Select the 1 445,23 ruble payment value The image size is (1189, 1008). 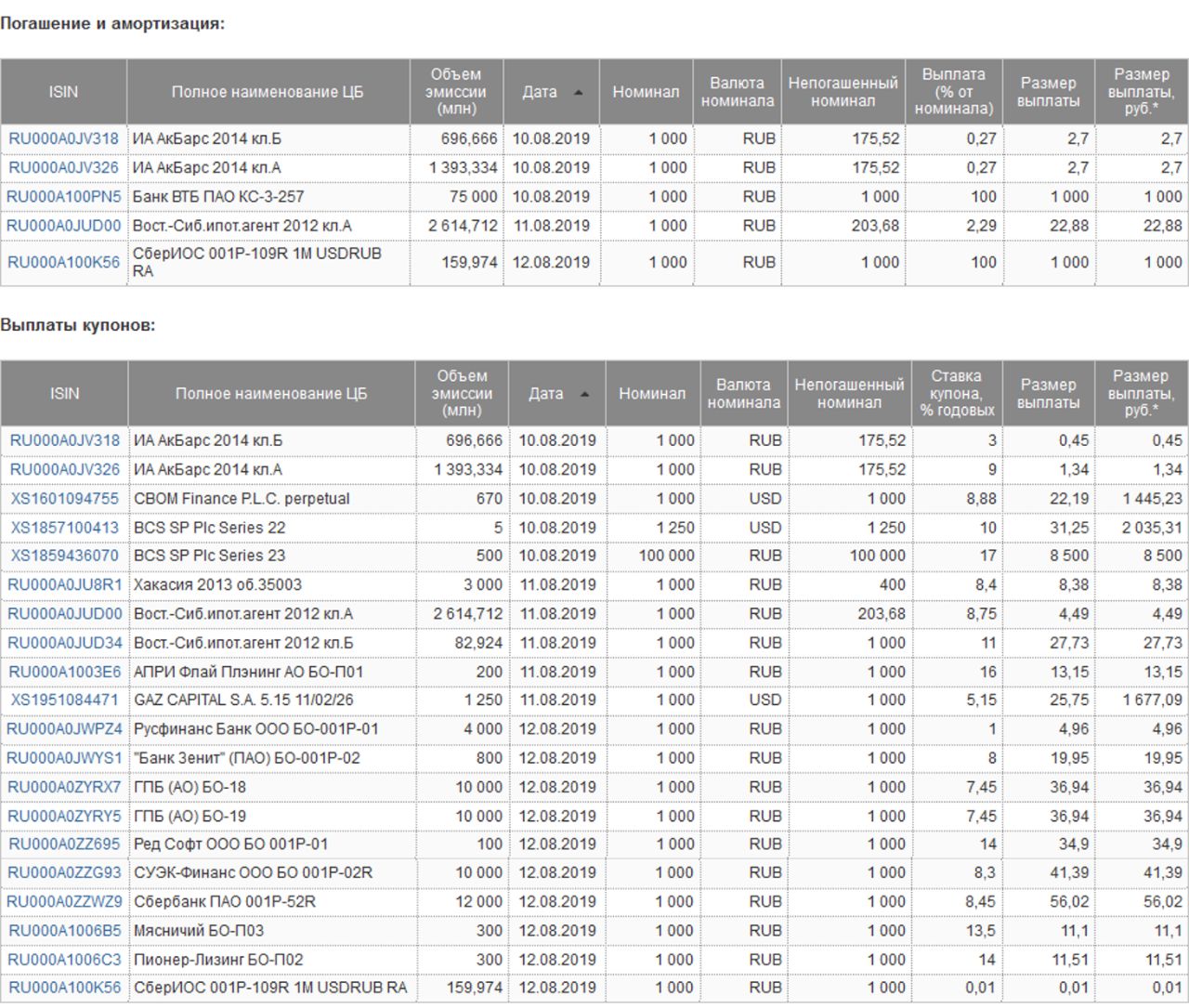(1152, 499)
